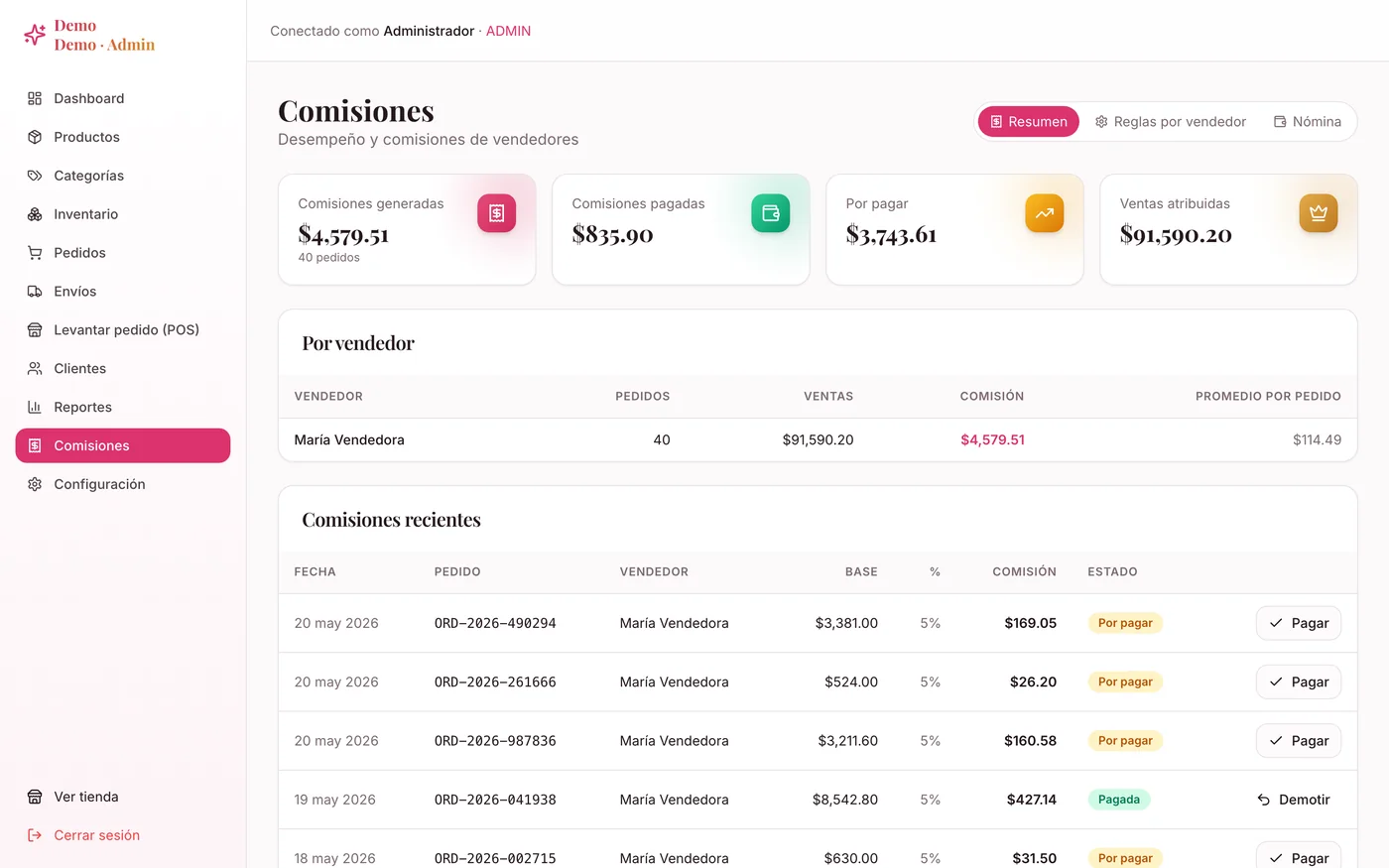Screen dimensions: 1389x868
Task: Click the PROMEDIO POR PEDIDO column header
Action: [x=1268, y=396]
